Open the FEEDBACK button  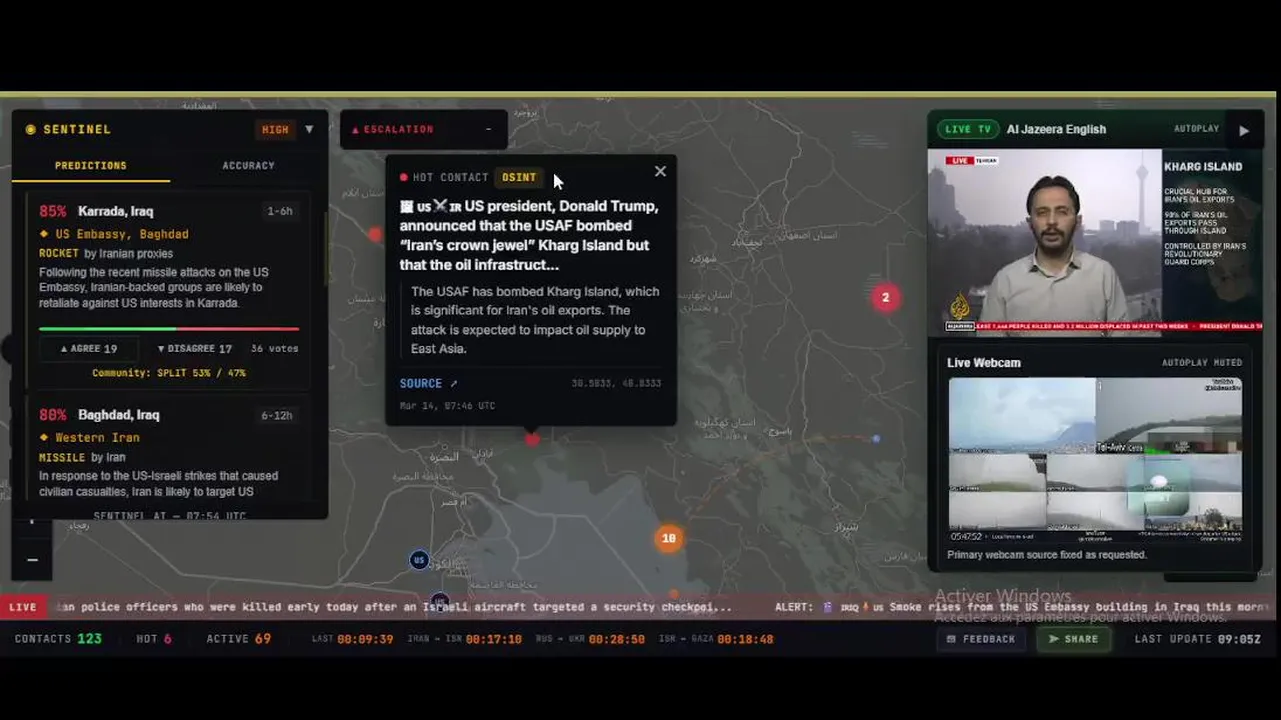981,639
